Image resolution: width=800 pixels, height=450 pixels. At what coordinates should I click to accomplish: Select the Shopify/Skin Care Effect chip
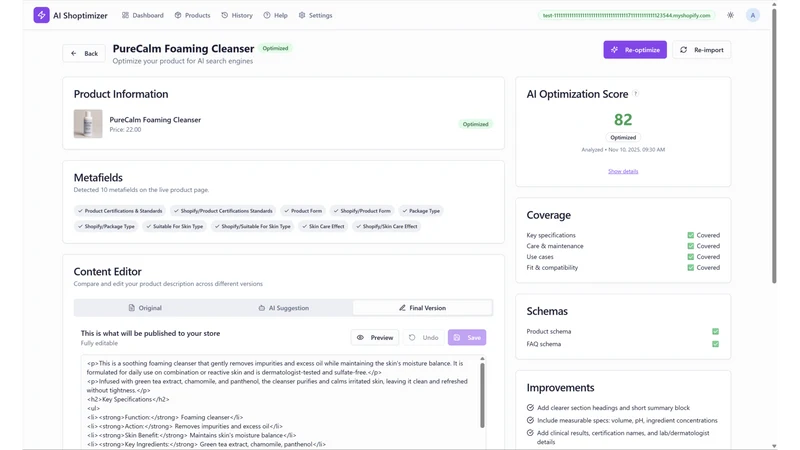pyautogui.click(x=386, y=226)
